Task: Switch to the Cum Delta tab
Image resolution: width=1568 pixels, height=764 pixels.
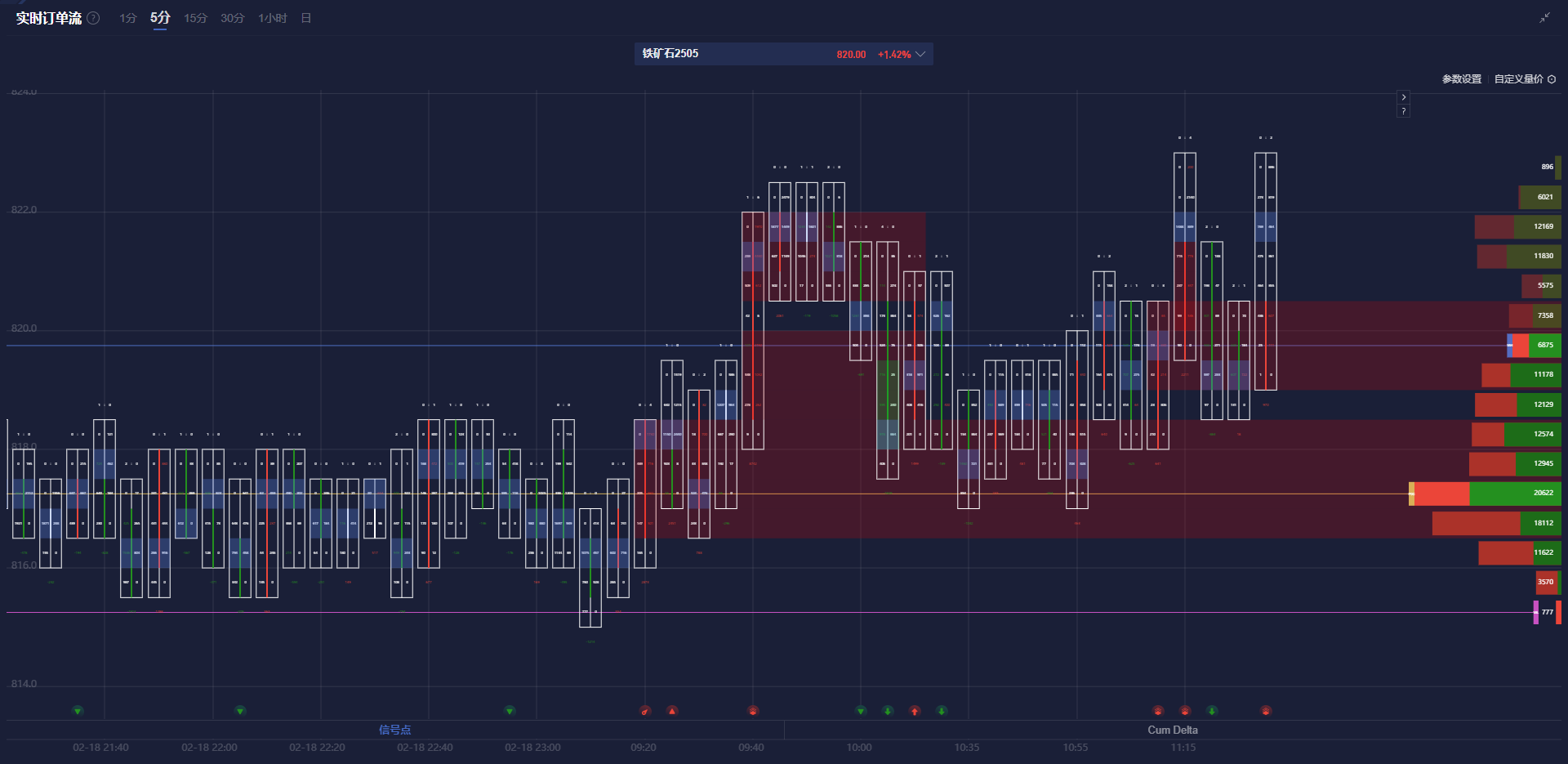Action: click(1172, 730)
